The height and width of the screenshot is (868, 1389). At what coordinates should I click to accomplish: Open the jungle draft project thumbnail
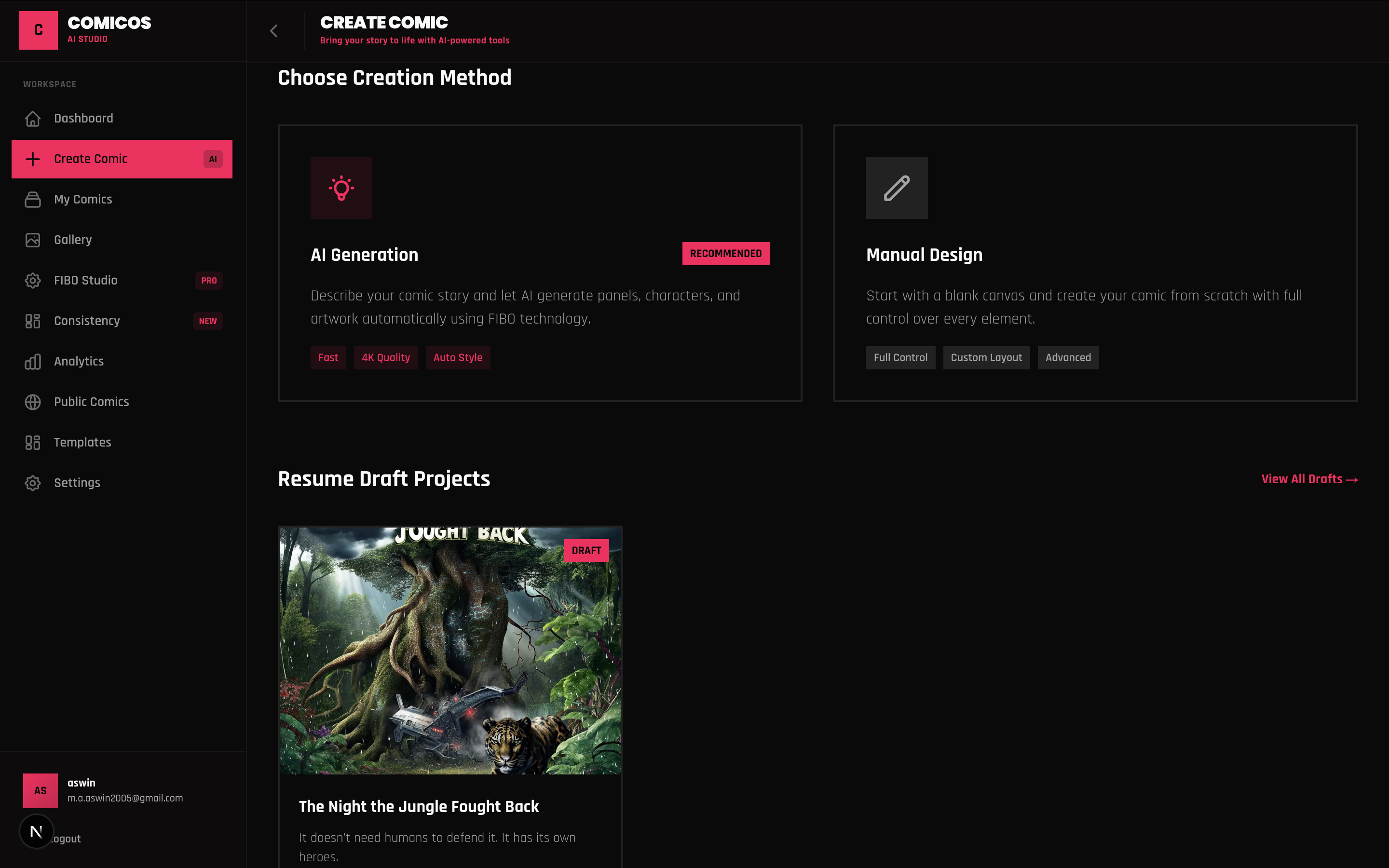point(449,651)
